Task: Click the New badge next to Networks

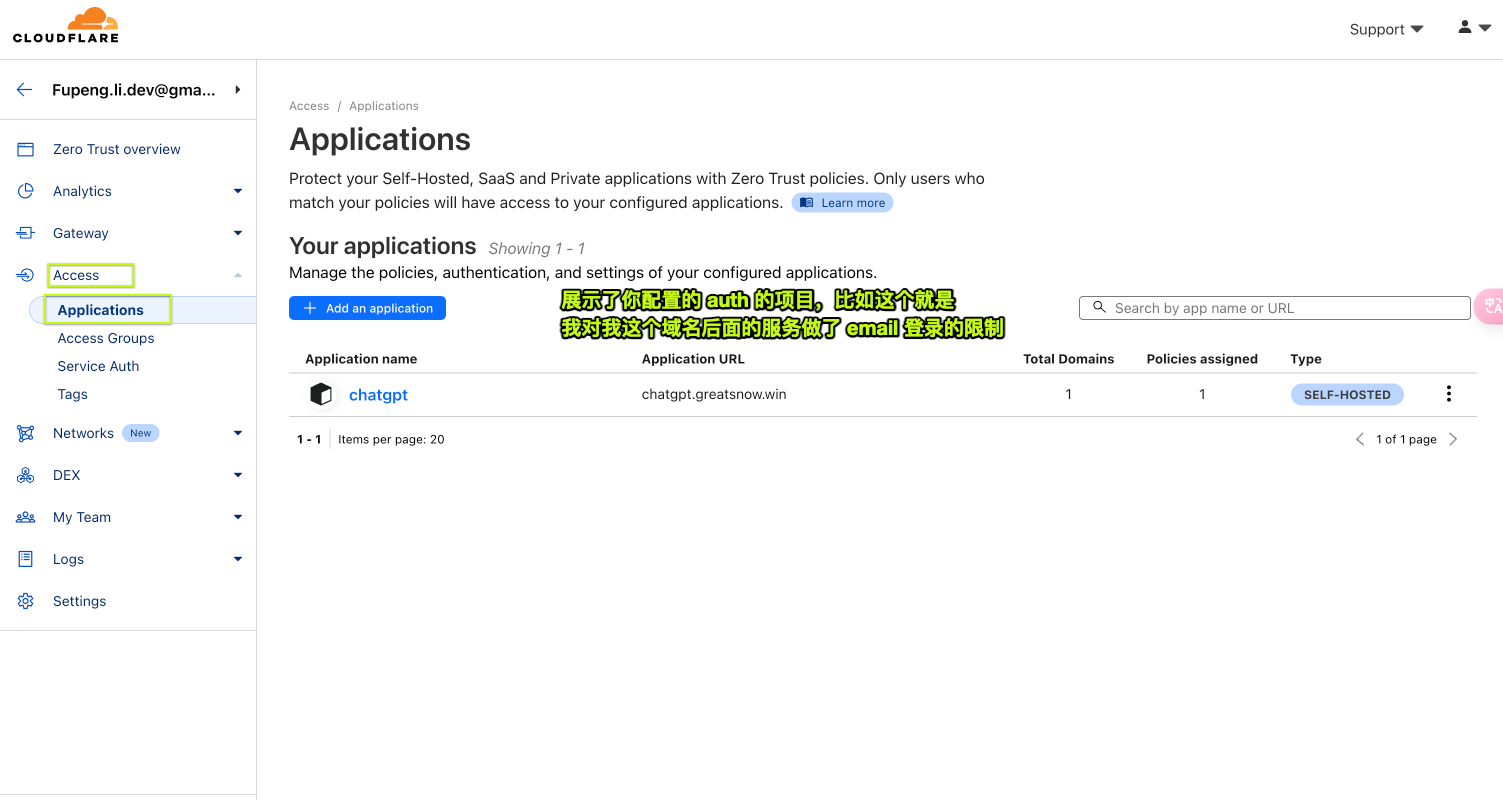Action: click(141, 433)
